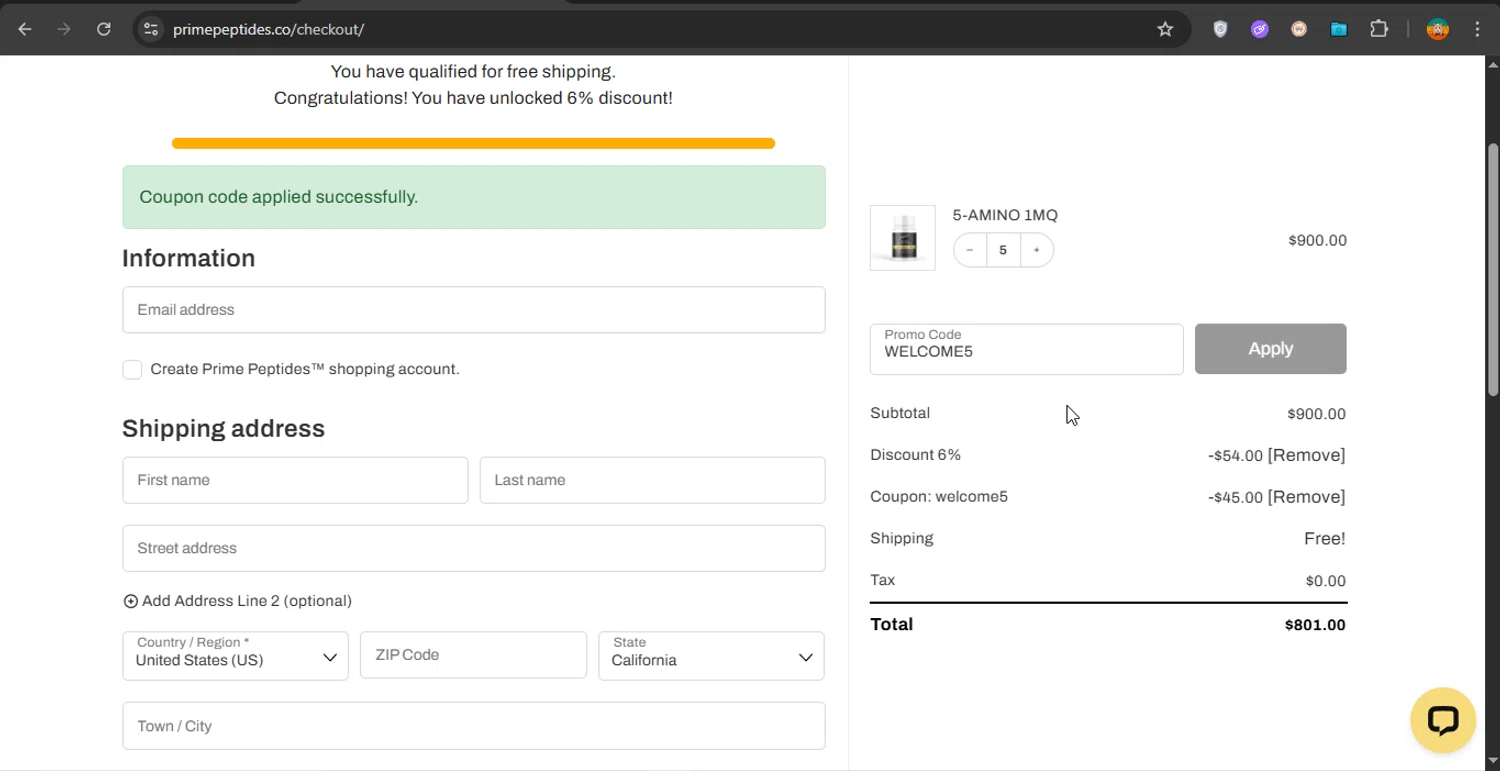The image size is (1500, 771).
Task: Click the "Discount 6%" label
Action: 916,455
